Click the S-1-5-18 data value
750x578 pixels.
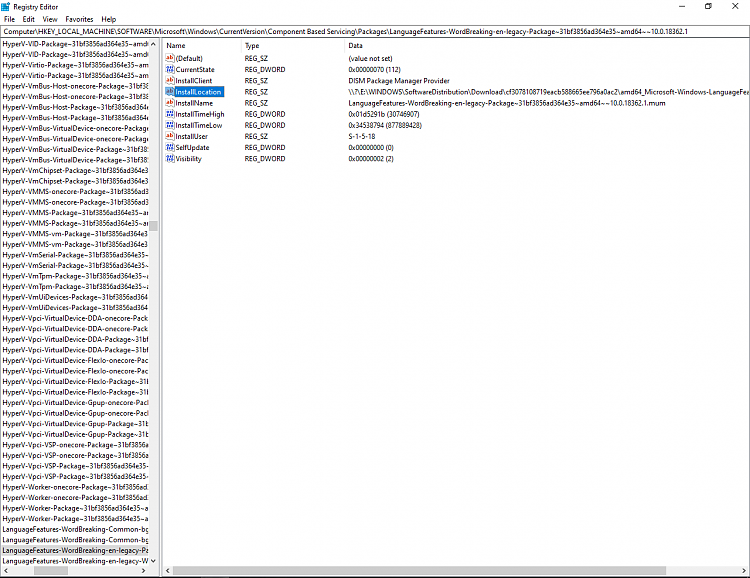tap(362, 136)
